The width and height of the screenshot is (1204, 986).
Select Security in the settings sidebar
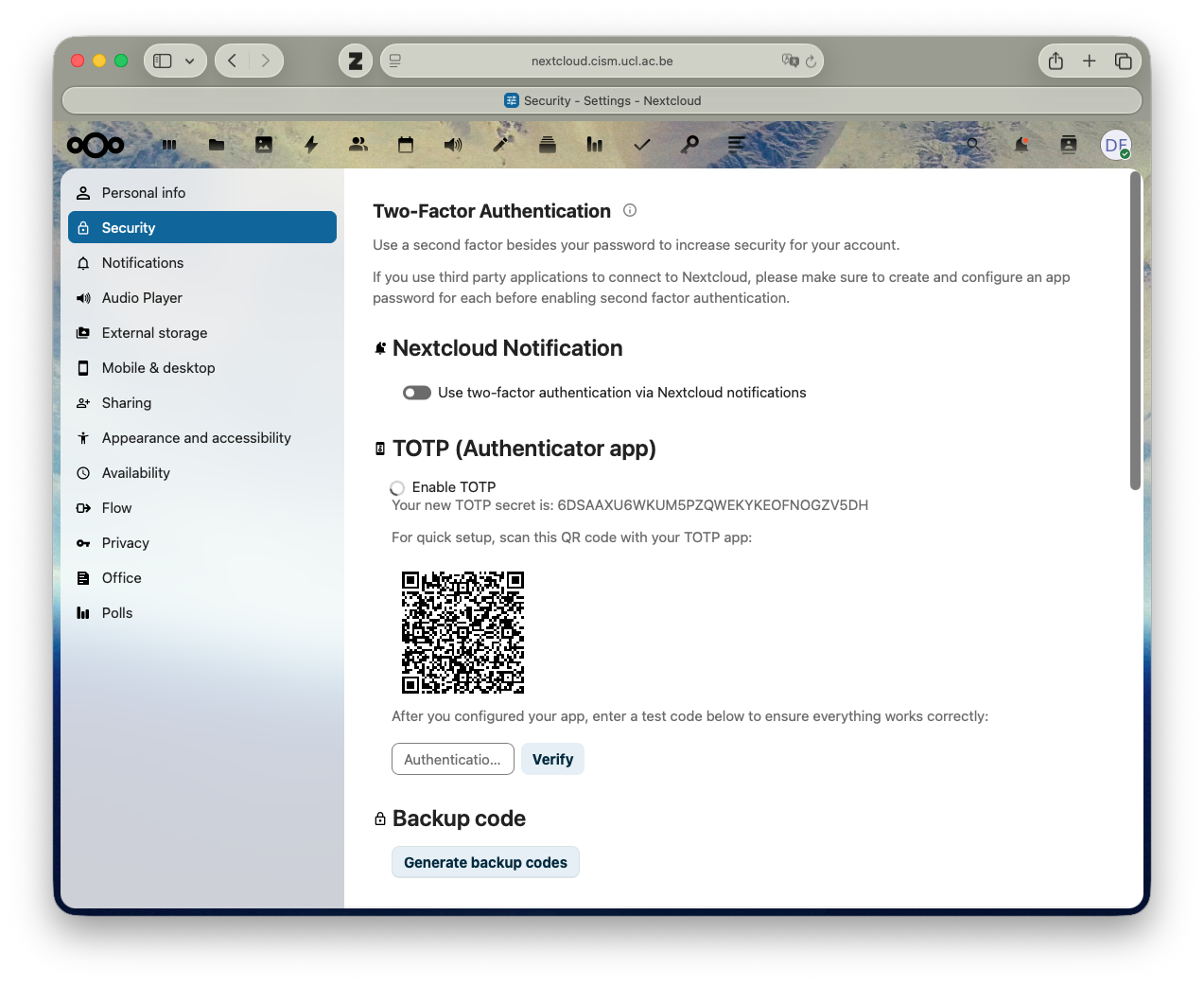(202, 228)
